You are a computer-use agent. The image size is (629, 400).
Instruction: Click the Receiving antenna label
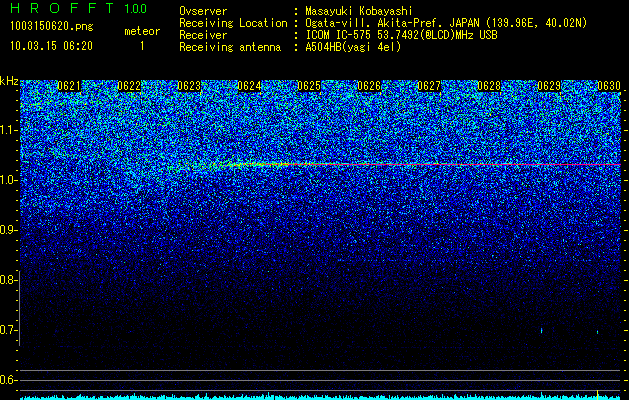pos(230,47)
